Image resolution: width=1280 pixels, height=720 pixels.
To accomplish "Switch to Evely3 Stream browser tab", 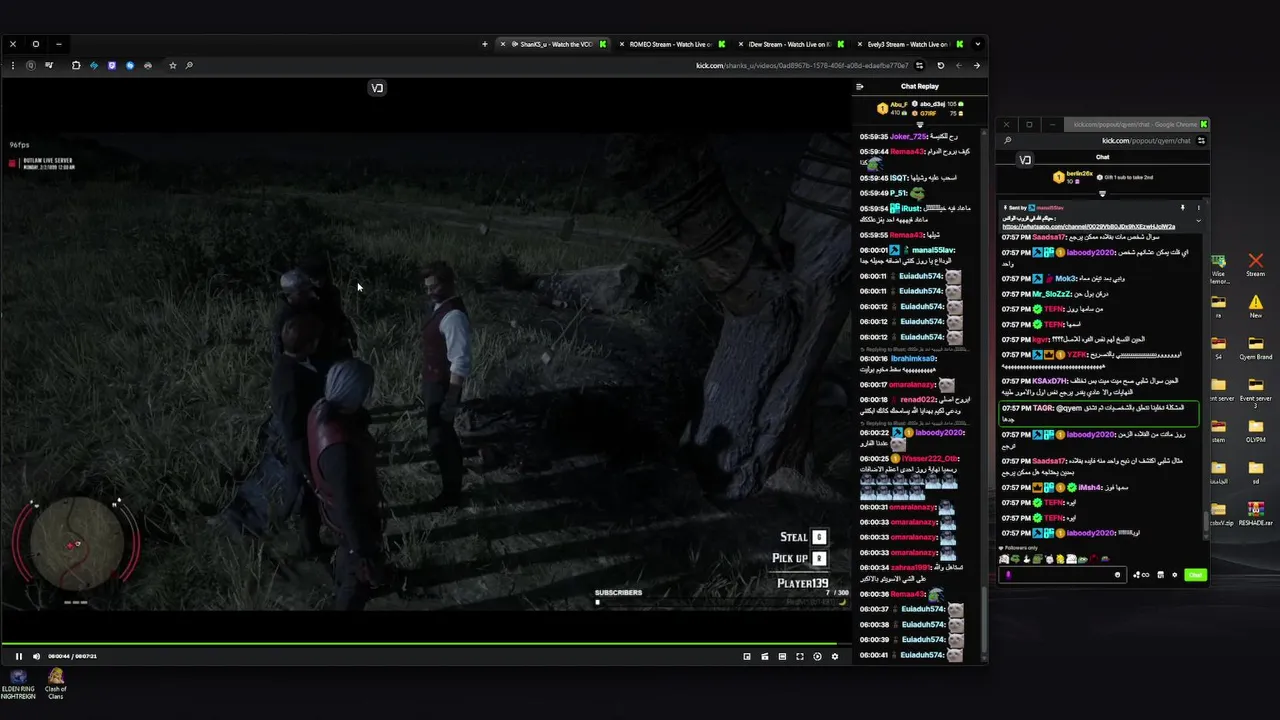I will pyautogui.click(x=908, y=44).
